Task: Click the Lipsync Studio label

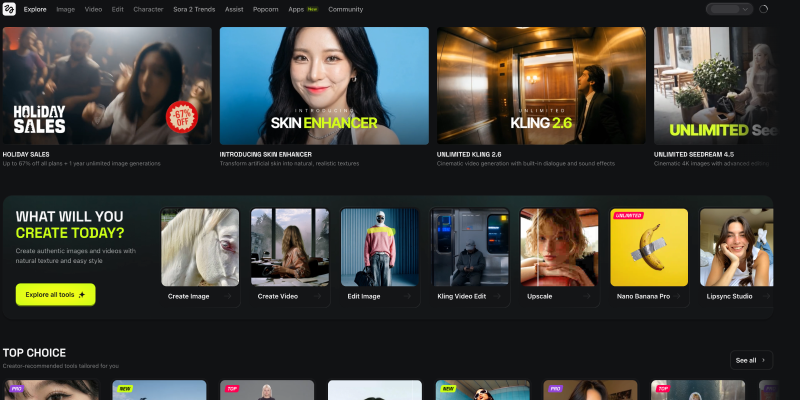Action: point(729,296)
